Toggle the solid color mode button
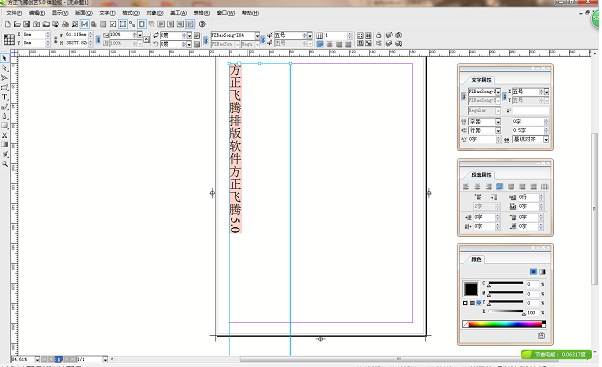Image resolution: width=602 pixels, height=367 pixels. (533, 272)
